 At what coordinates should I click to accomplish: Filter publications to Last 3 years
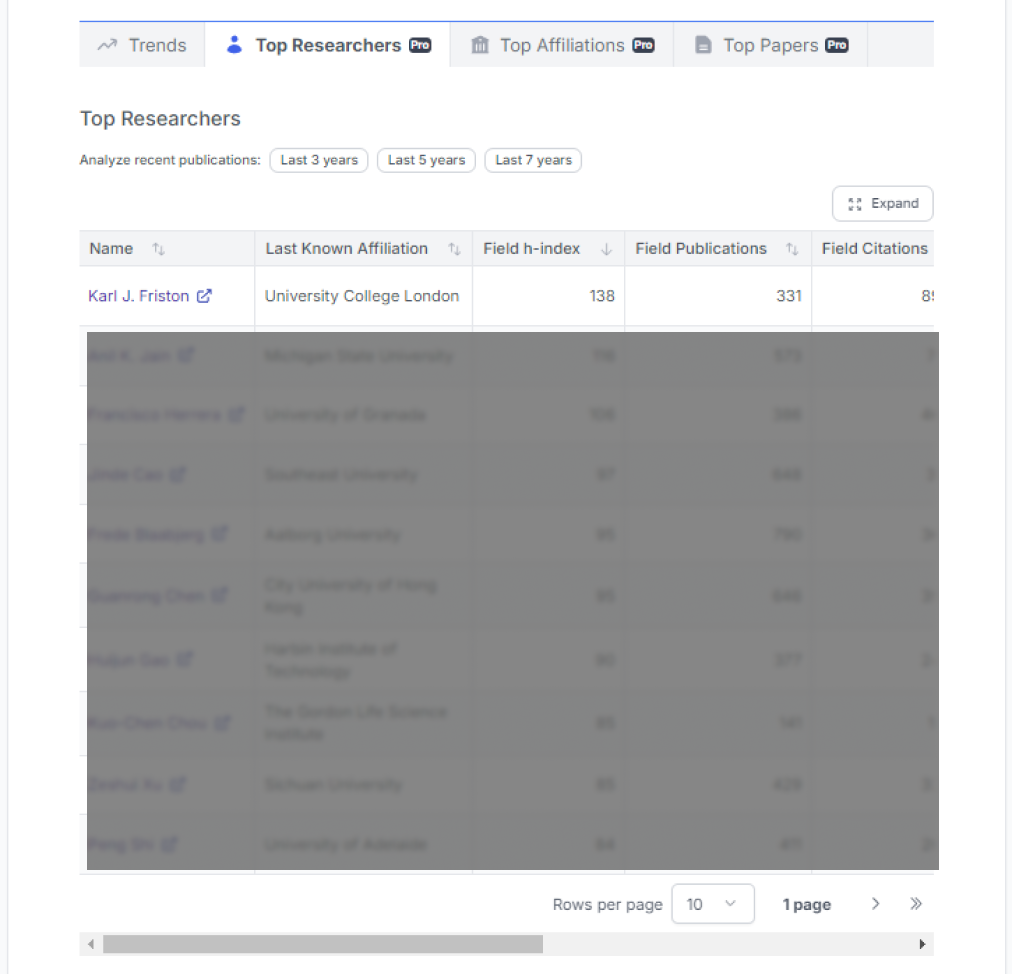pos(319,160)
